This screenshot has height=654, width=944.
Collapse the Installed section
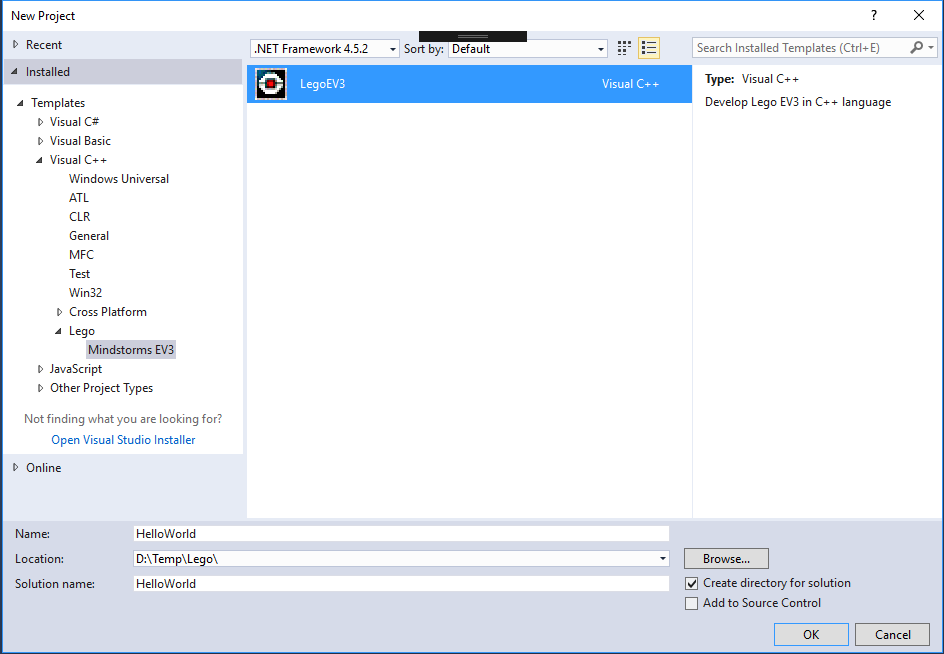14,72
